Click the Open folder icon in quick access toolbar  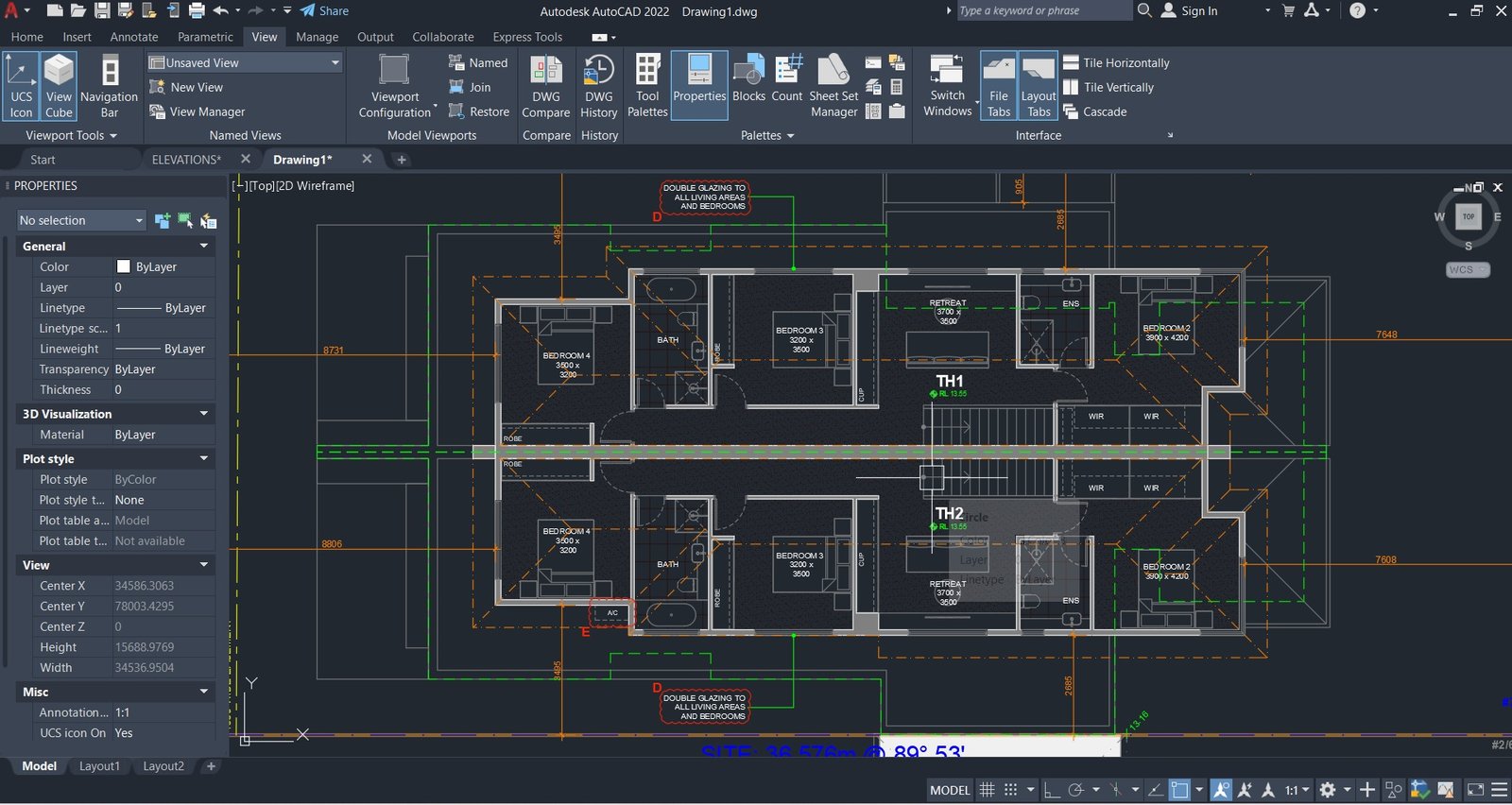coord(78,10)
